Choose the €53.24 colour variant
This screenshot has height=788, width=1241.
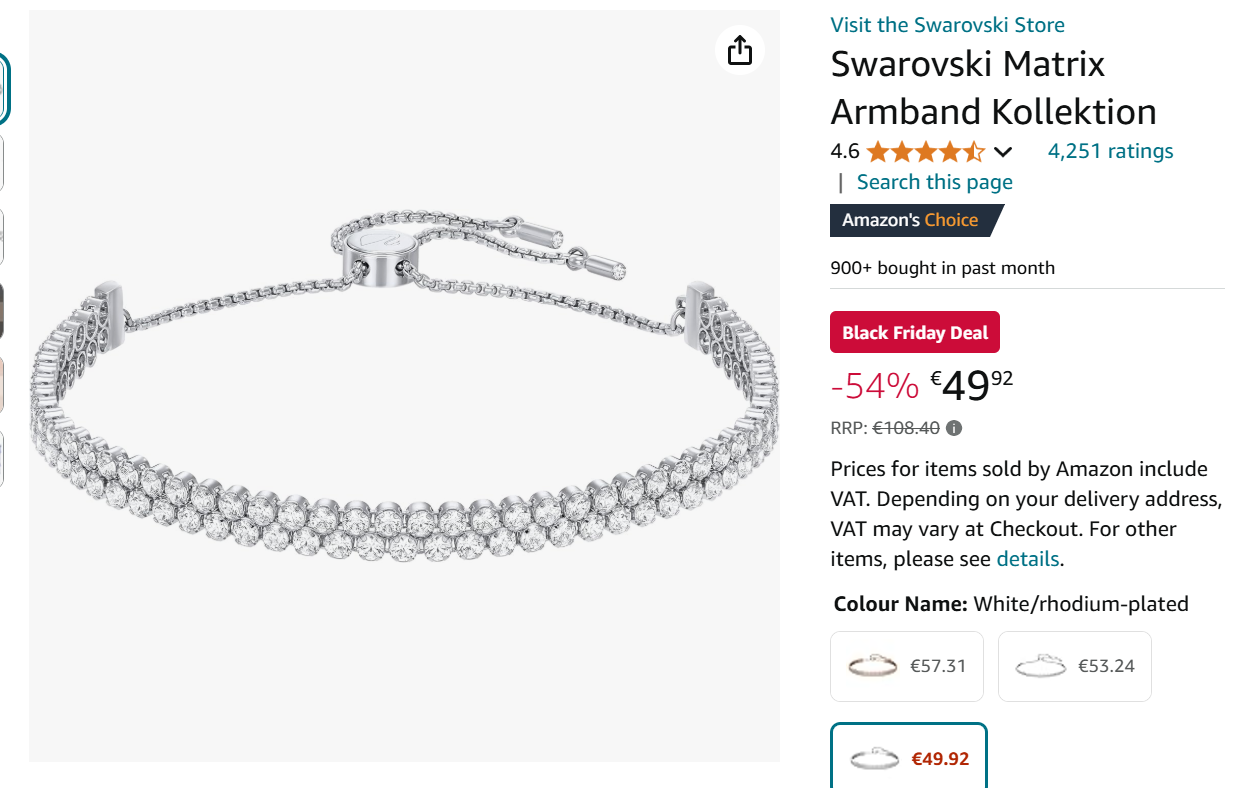pos(1075,666)
